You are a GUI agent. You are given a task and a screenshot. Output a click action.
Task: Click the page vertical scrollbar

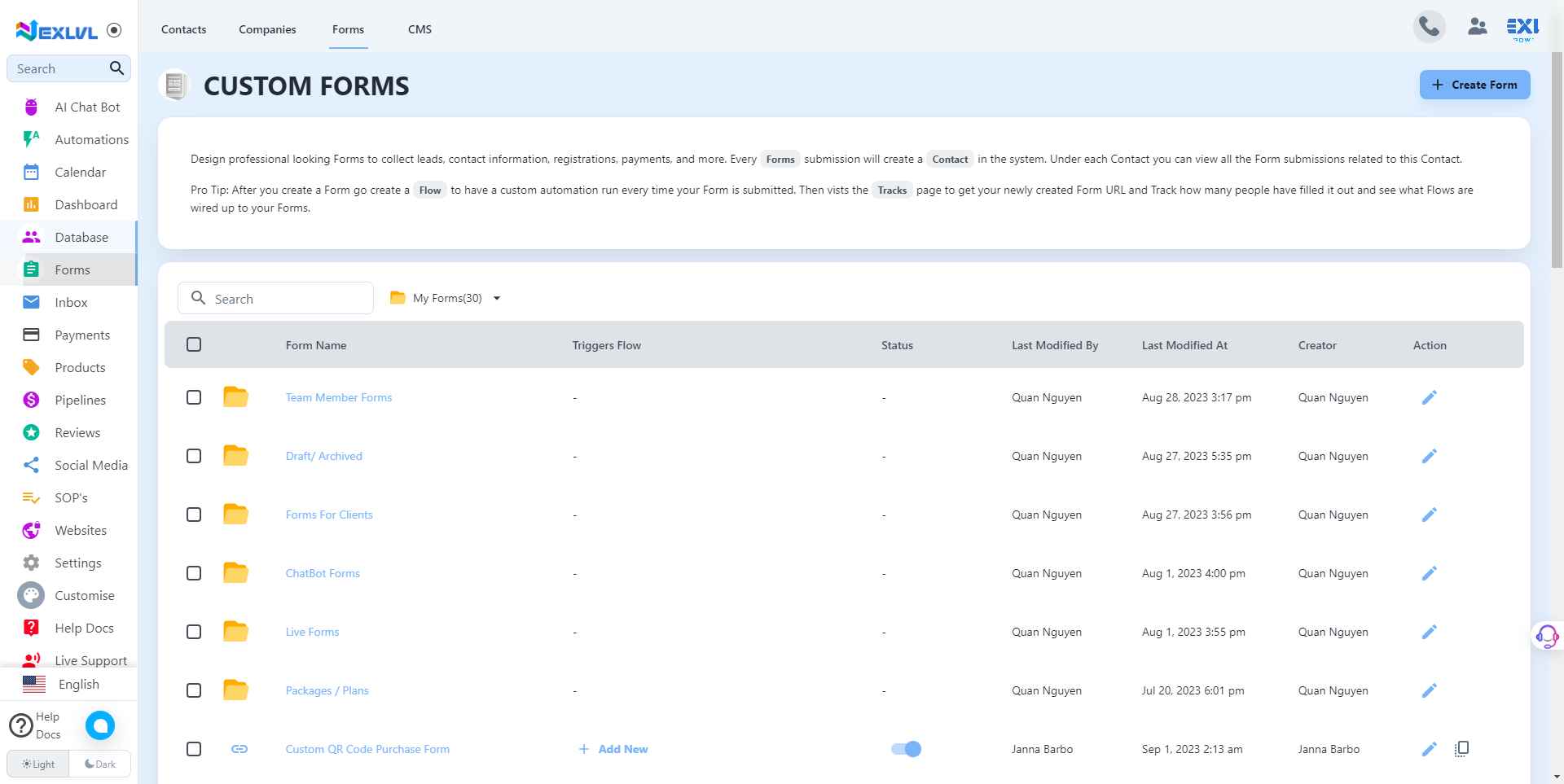1557,159
